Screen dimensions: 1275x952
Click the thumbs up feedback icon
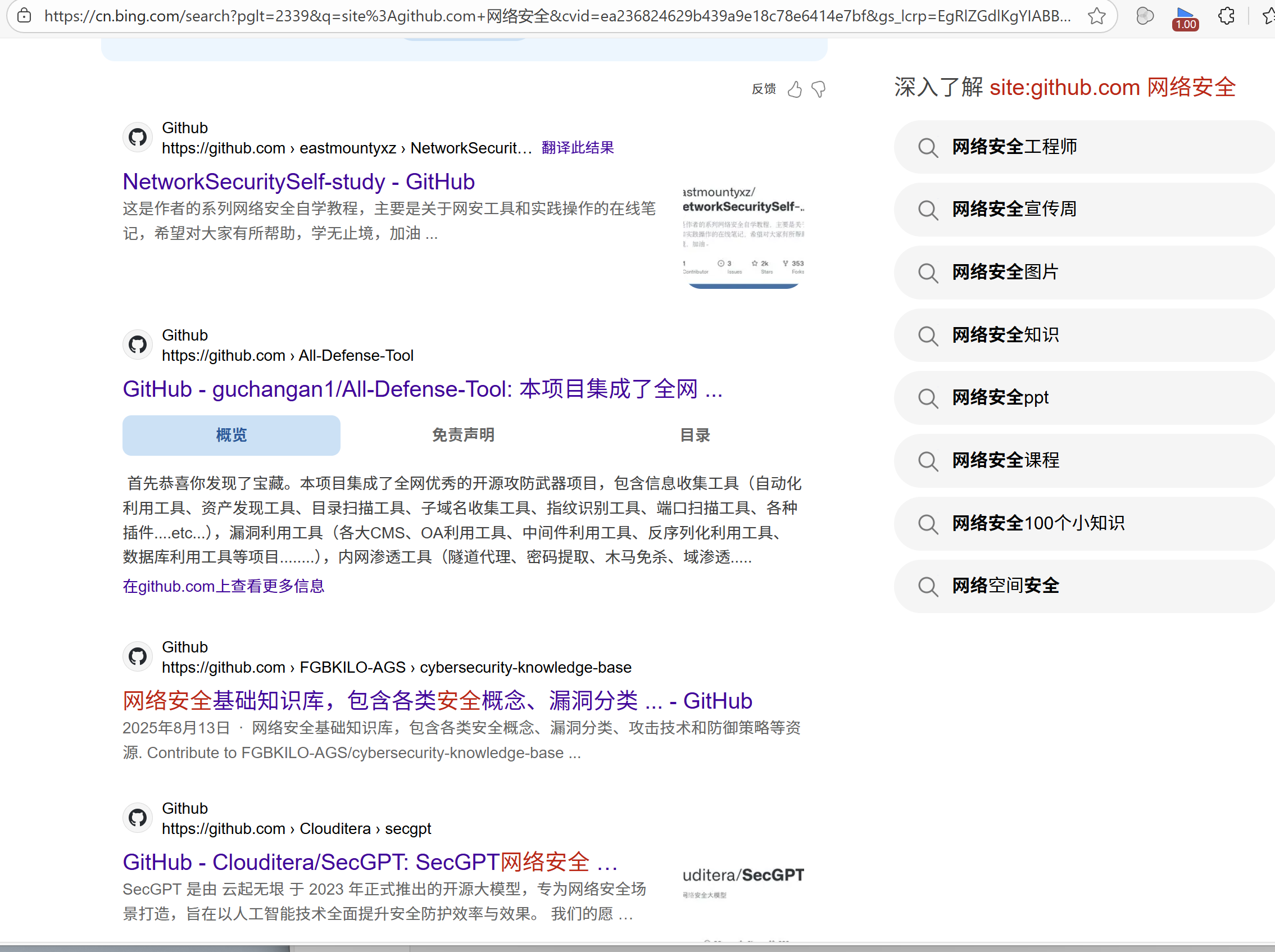[795, 89]
